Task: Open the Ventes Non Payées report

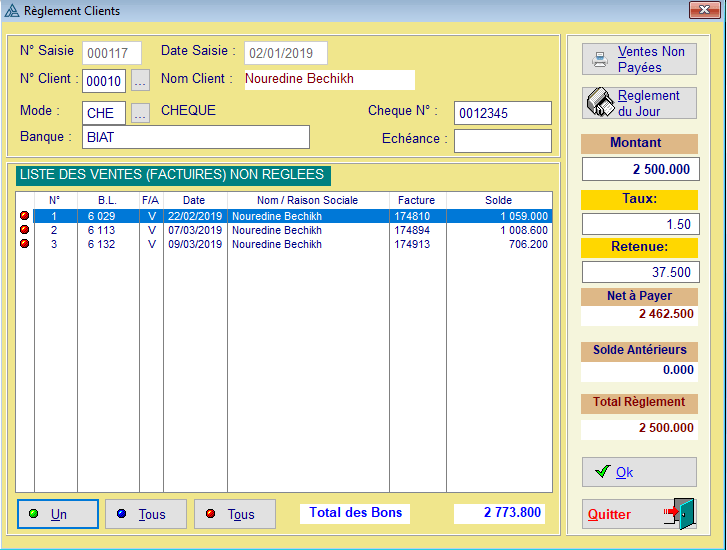Action: click(639, 59)
